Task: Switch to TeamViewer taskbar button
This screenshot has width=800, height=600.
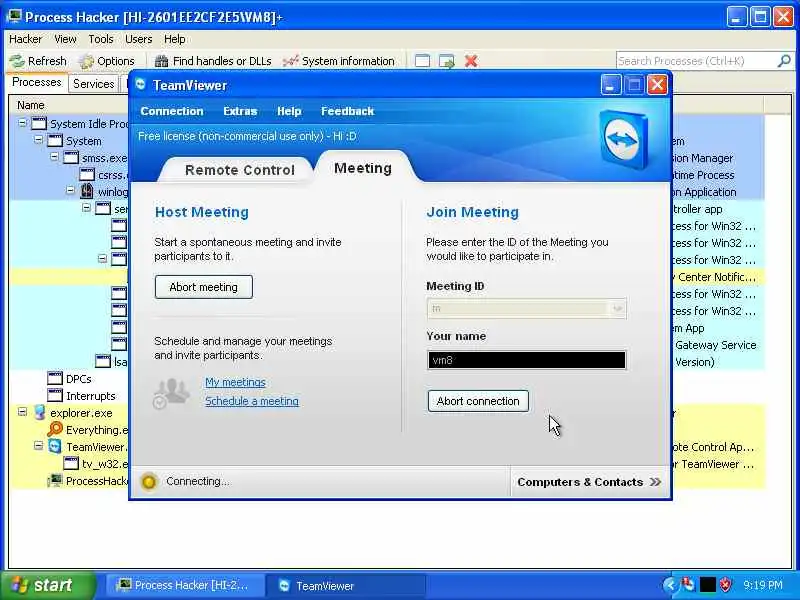Action: (x=347, y=586)
